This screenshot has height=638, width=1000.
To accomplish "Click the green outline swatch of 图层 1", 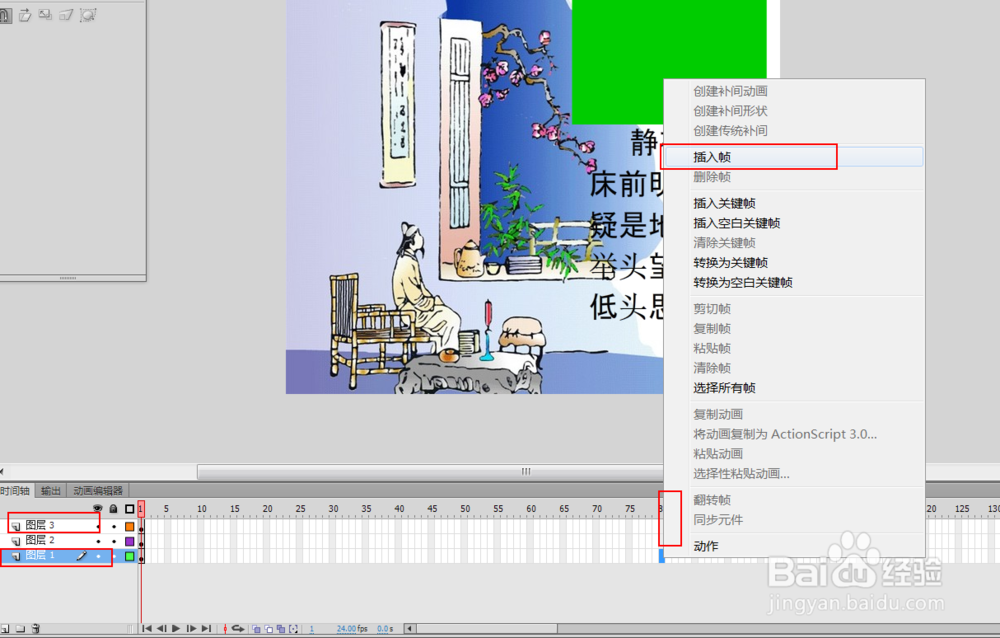I will (x=129, y=556).
